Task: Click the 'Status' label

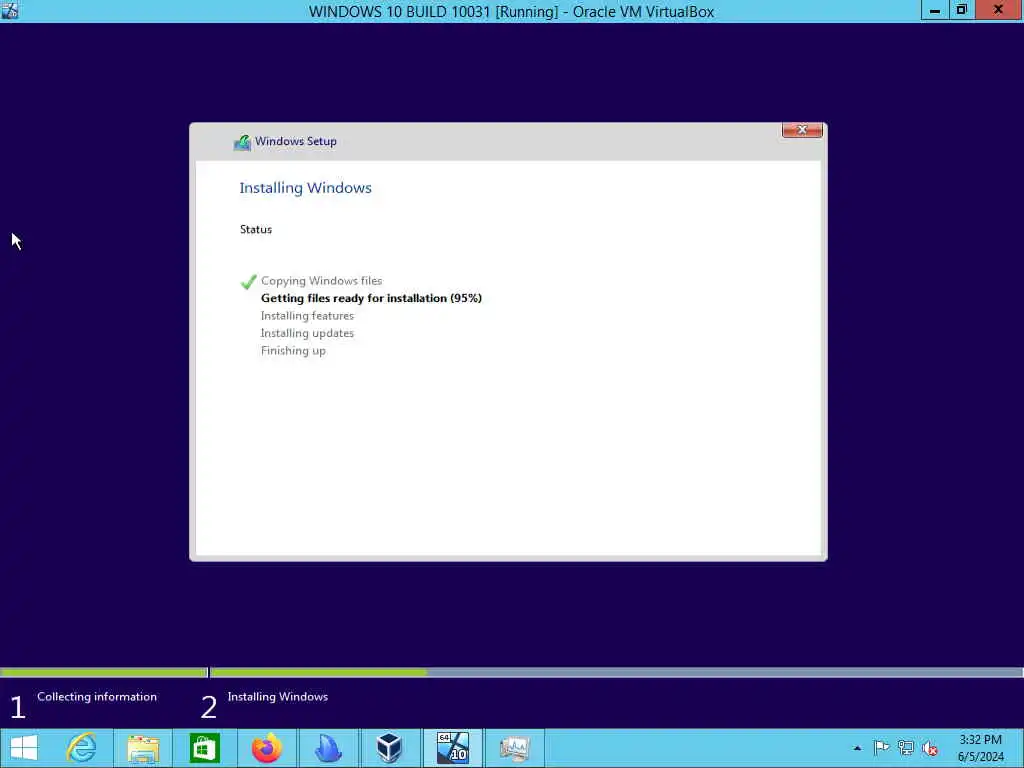Action: click(256, 229)
